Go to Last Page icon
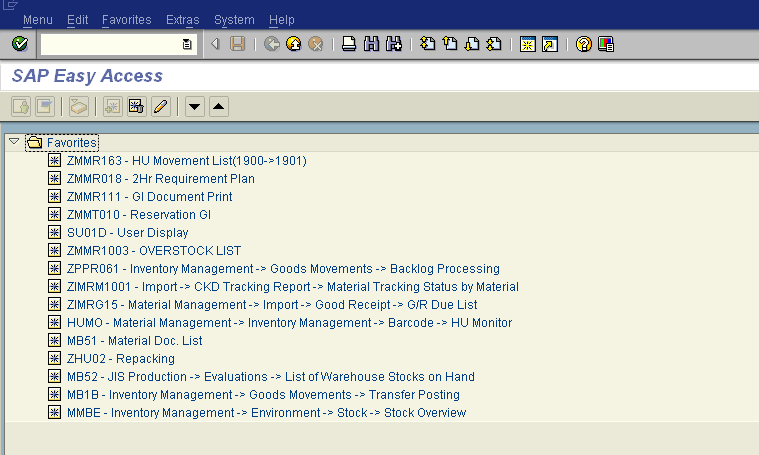 tap(494, 44)
